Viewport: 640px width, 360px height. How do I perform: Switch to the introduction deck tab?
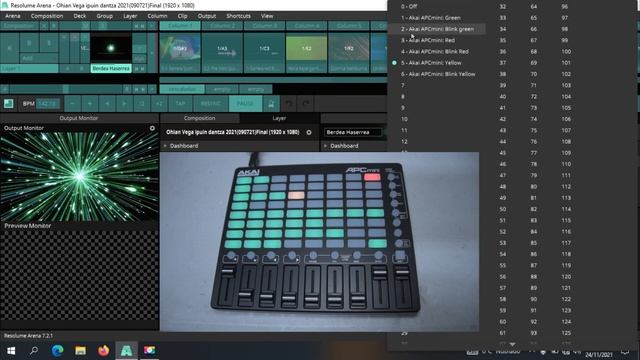(182, 89)
